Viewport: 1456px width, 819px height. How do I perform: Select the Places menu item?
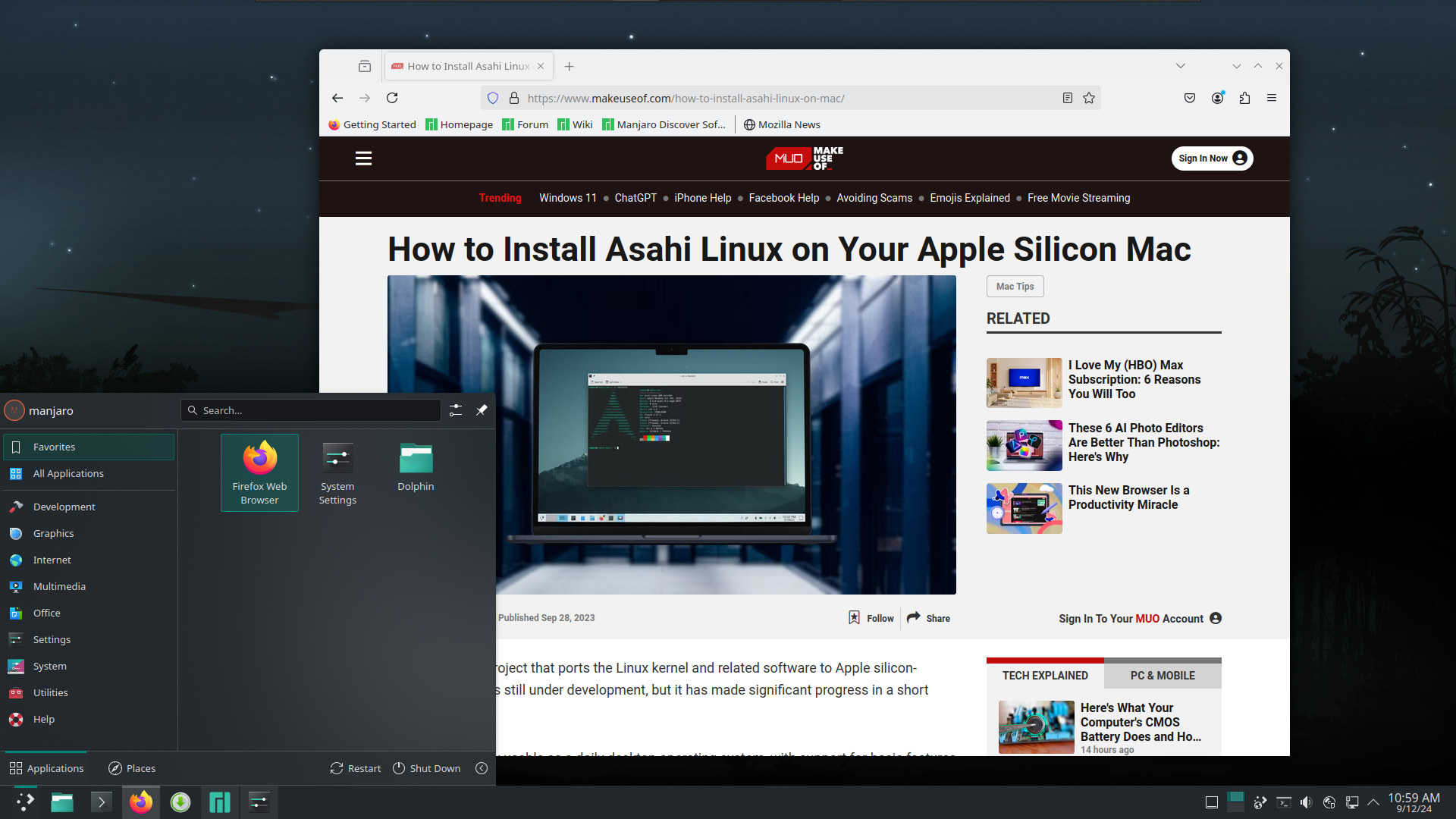[x=133, y=768]
